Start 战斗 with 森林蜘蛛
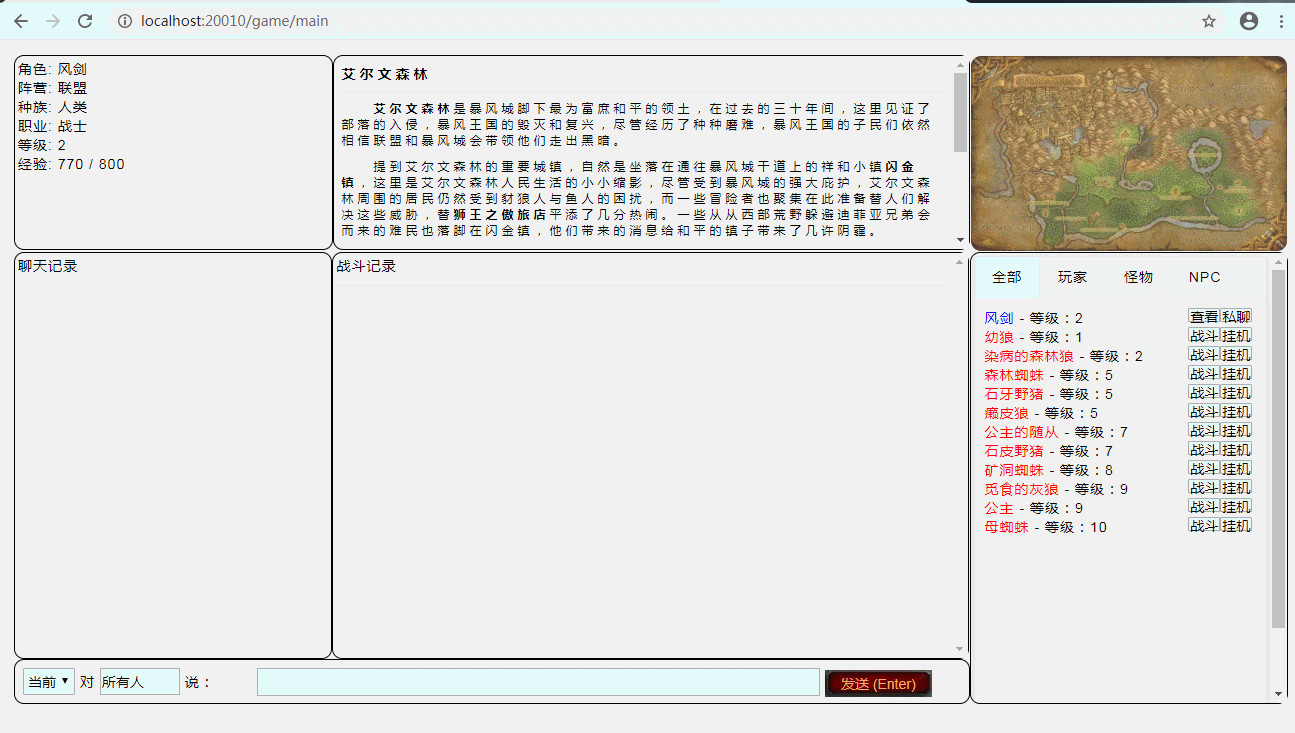The image size is (1295, 733). point(1204,373)
